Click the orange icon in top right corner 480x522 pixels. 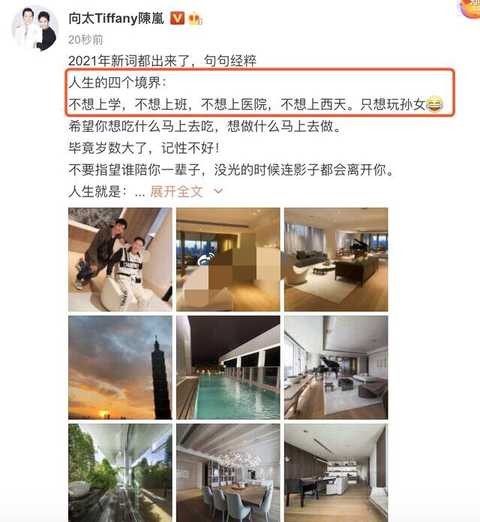click(x=470, y=8)
